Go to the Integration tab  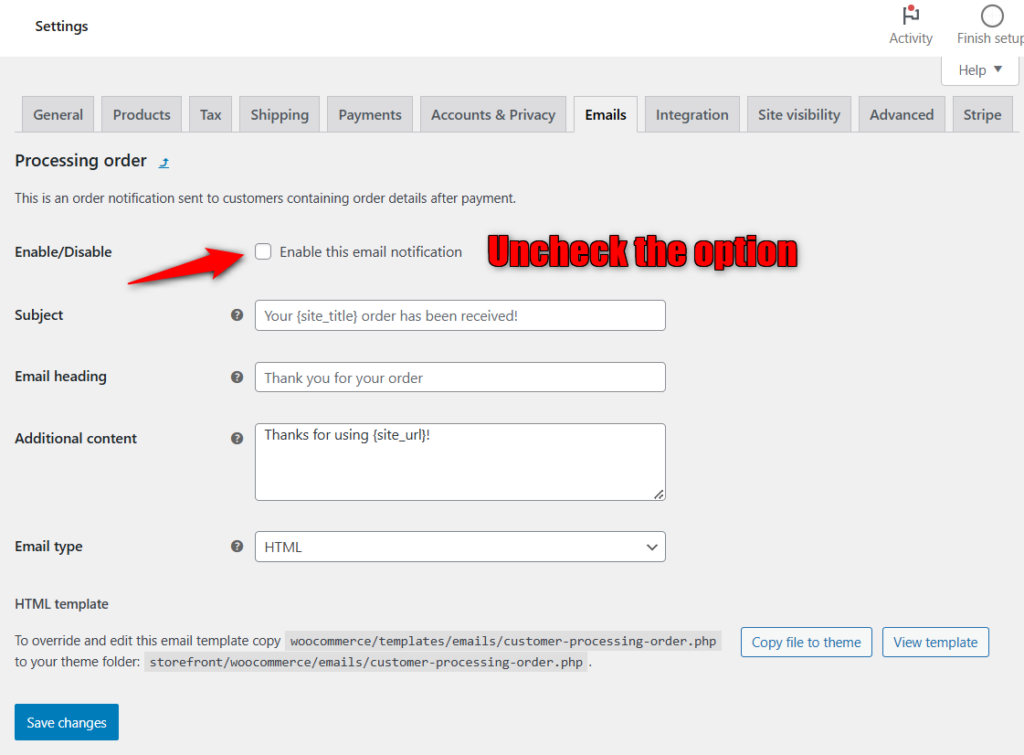click(691, 114)
